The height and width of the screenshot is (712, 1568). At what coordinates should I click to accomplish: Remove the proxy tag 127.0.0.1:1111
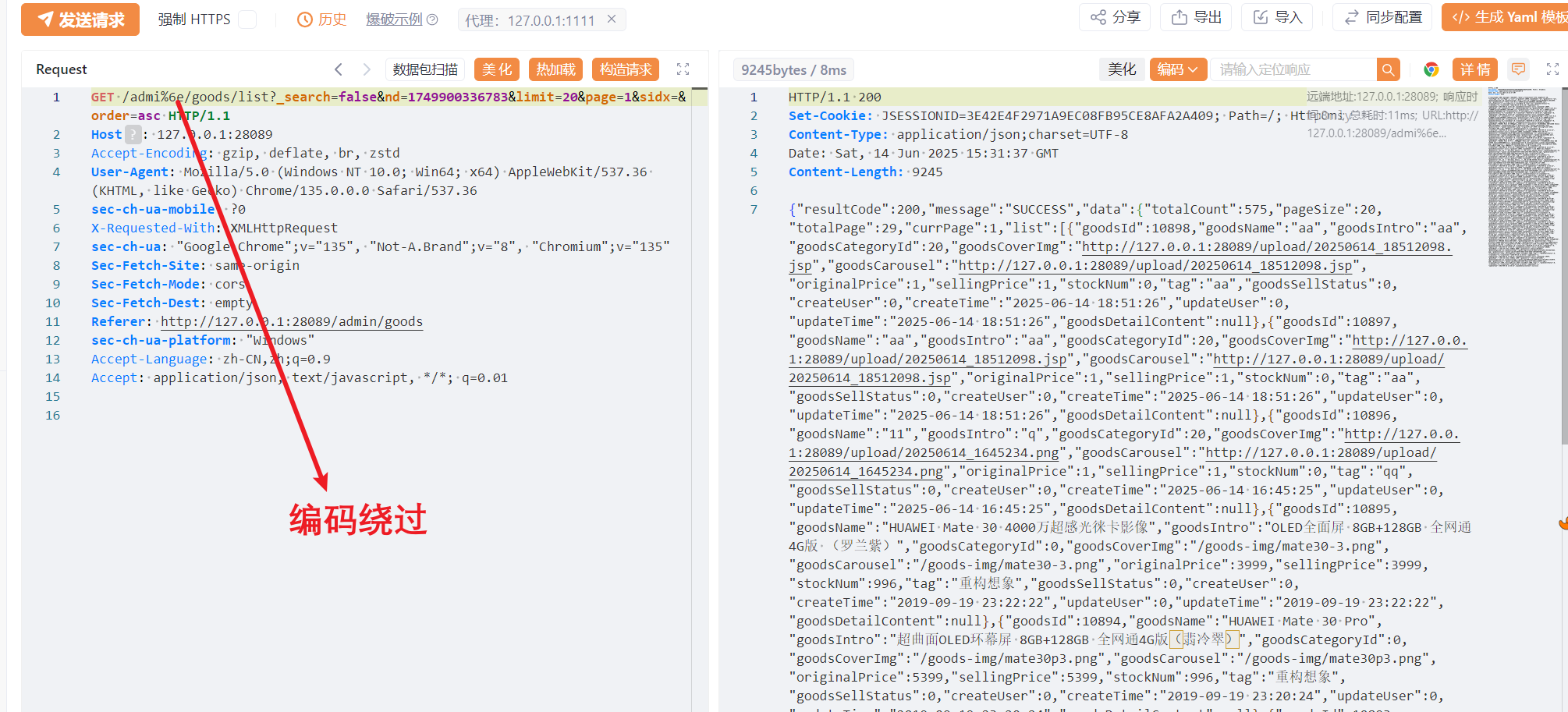(x=612, y=19)
